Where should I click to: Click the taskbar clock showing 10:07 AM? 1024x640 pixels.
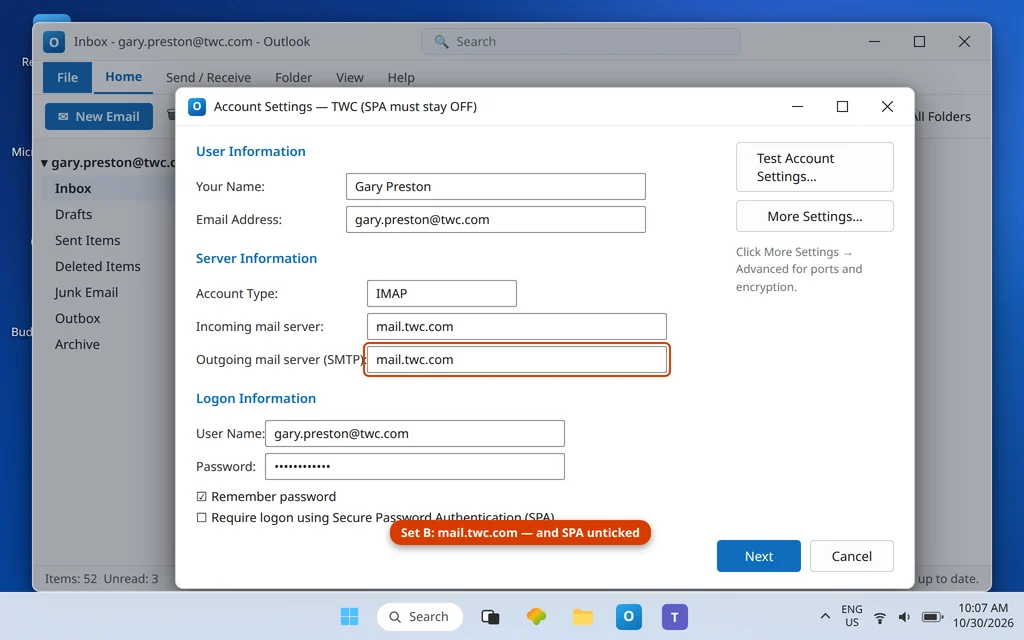(x=983, y=616)
